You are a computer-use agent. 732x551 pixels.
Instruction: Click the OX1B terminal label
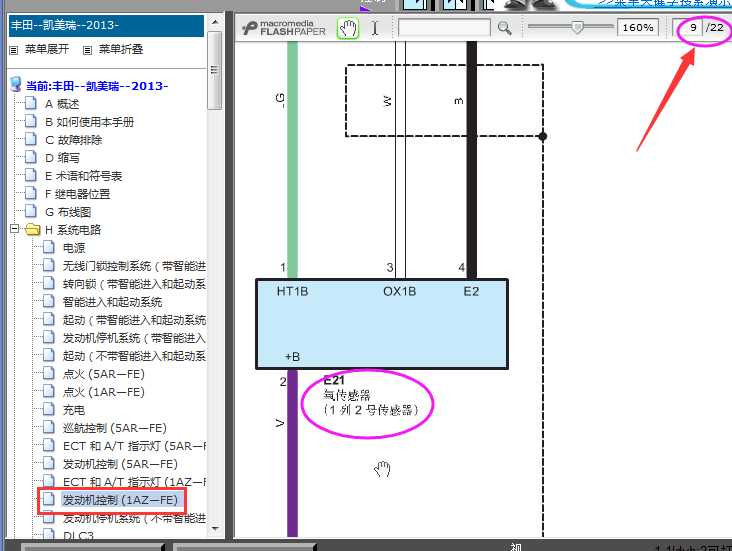400,291
